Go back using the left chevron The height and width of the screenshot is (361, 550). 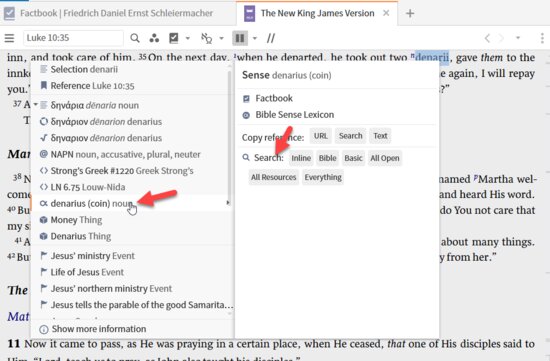tap(487, 38)
